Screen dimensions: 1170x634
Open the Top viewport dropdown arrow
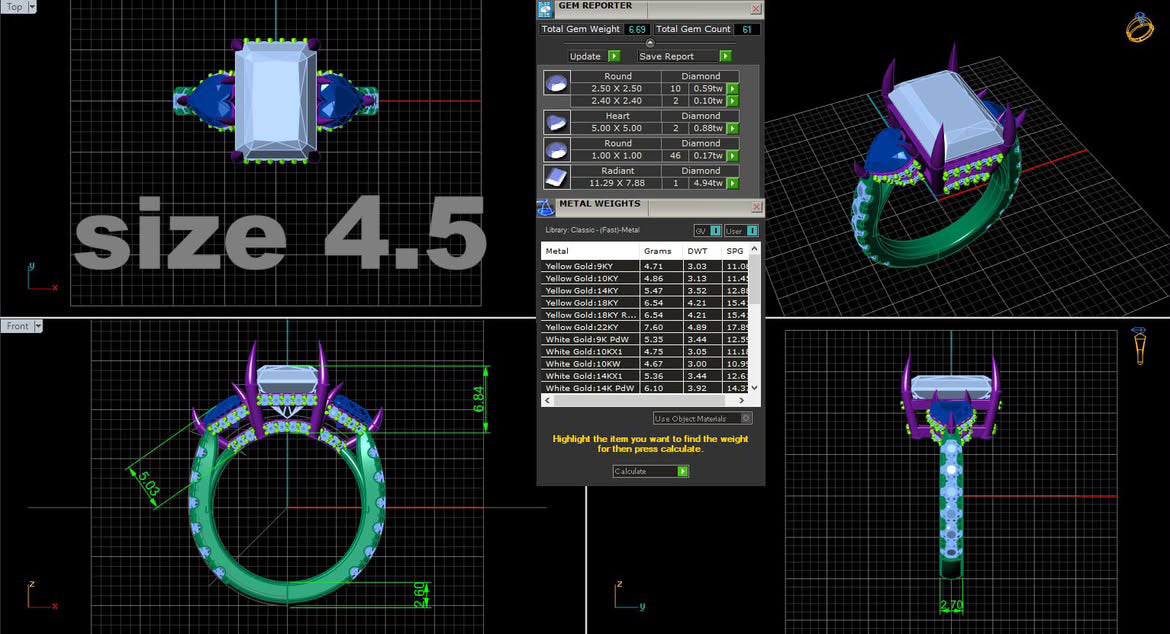click(x=32, y=7)
